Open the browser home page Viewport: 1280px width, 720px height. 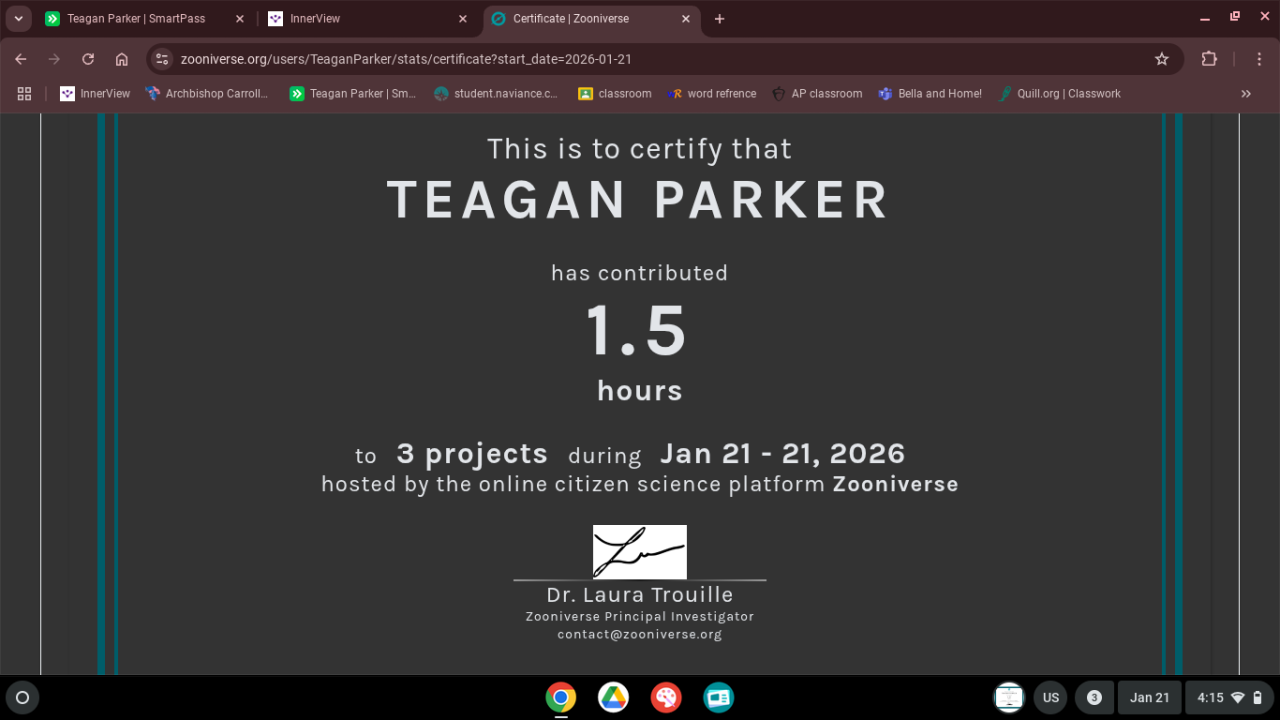coord(122,59)
